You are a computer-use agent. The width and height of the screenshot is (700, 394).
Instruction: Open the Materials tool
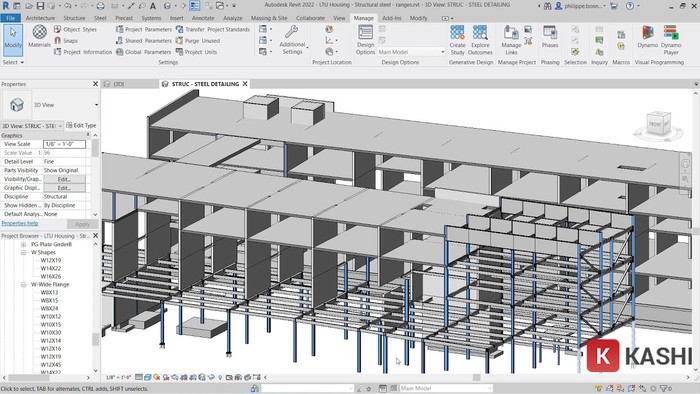[x=39, y=37]
